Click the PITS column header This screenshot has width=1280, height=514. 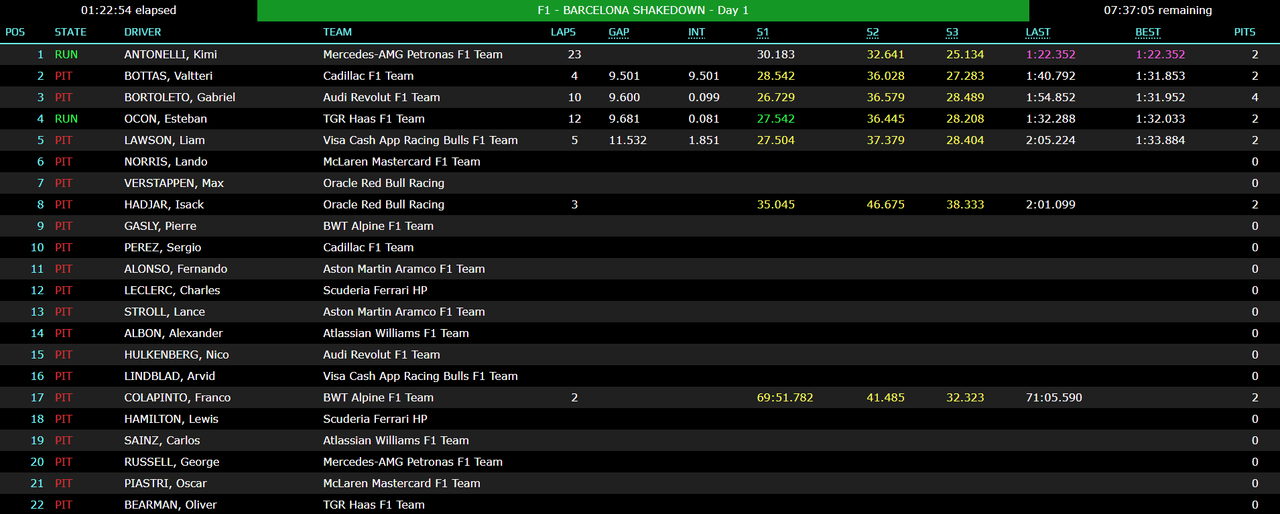pos(1244,33)
